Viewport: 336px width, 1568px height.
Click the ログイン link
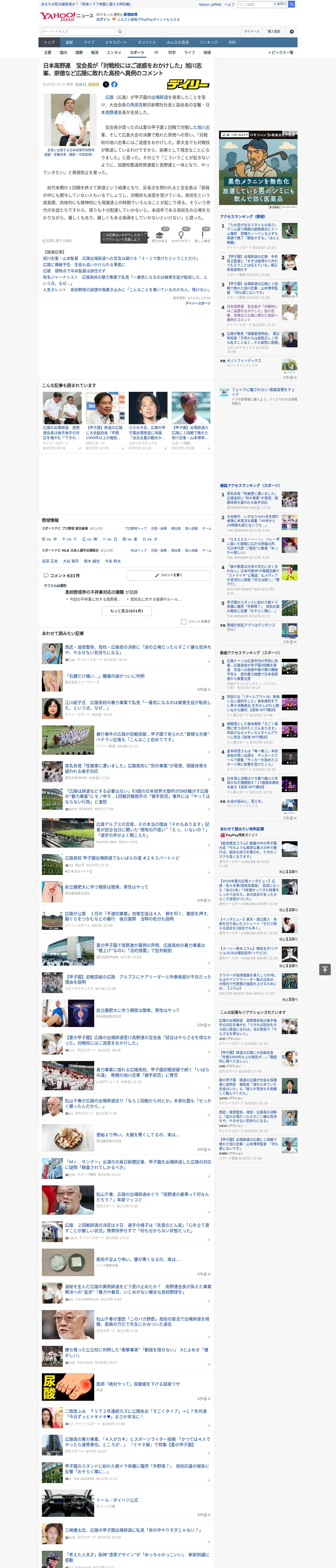(103, 20)
